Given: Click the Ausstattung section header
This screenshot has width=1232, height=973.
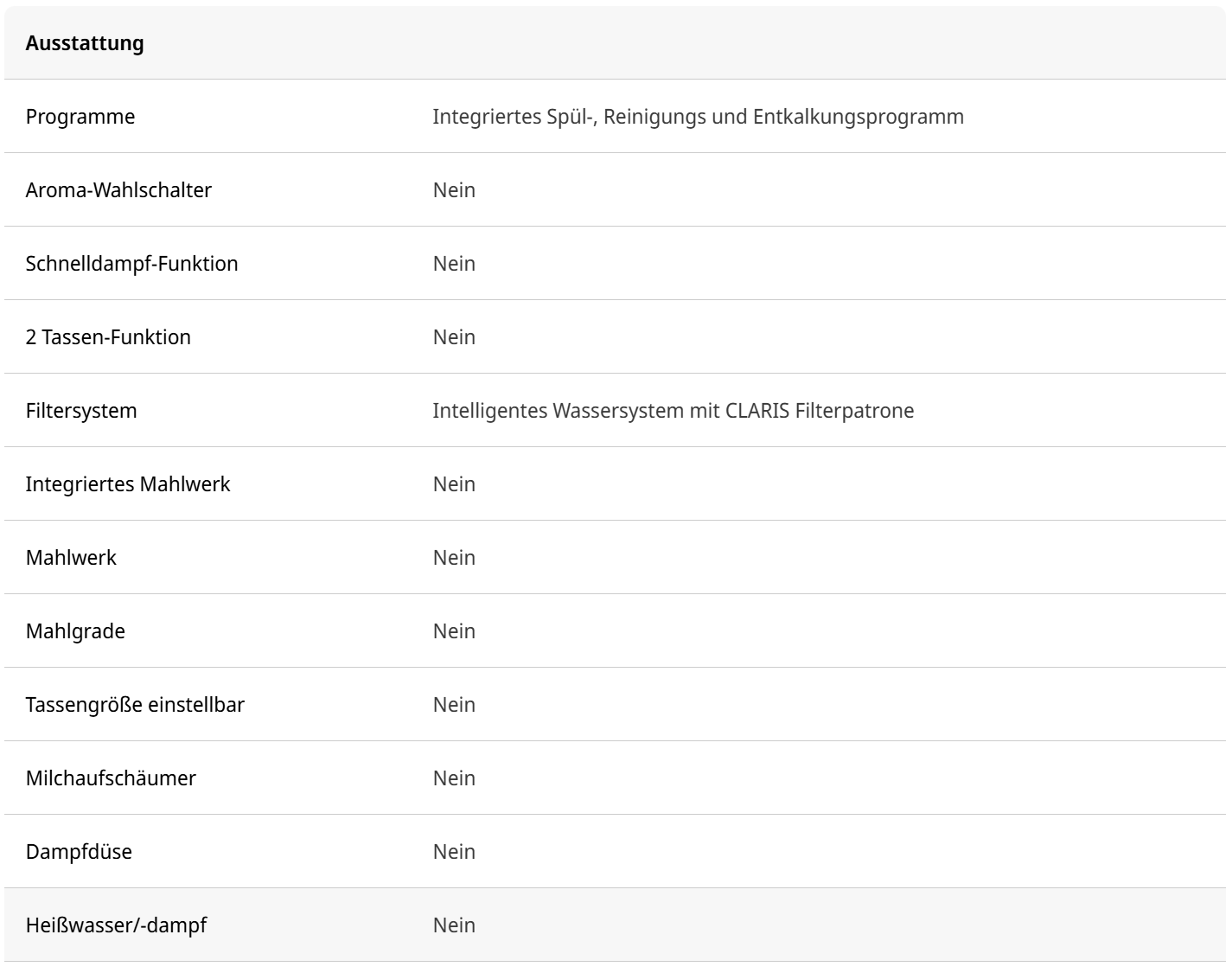Looking at the screenshot, I should pyautogui.click(x=85, y=43).
